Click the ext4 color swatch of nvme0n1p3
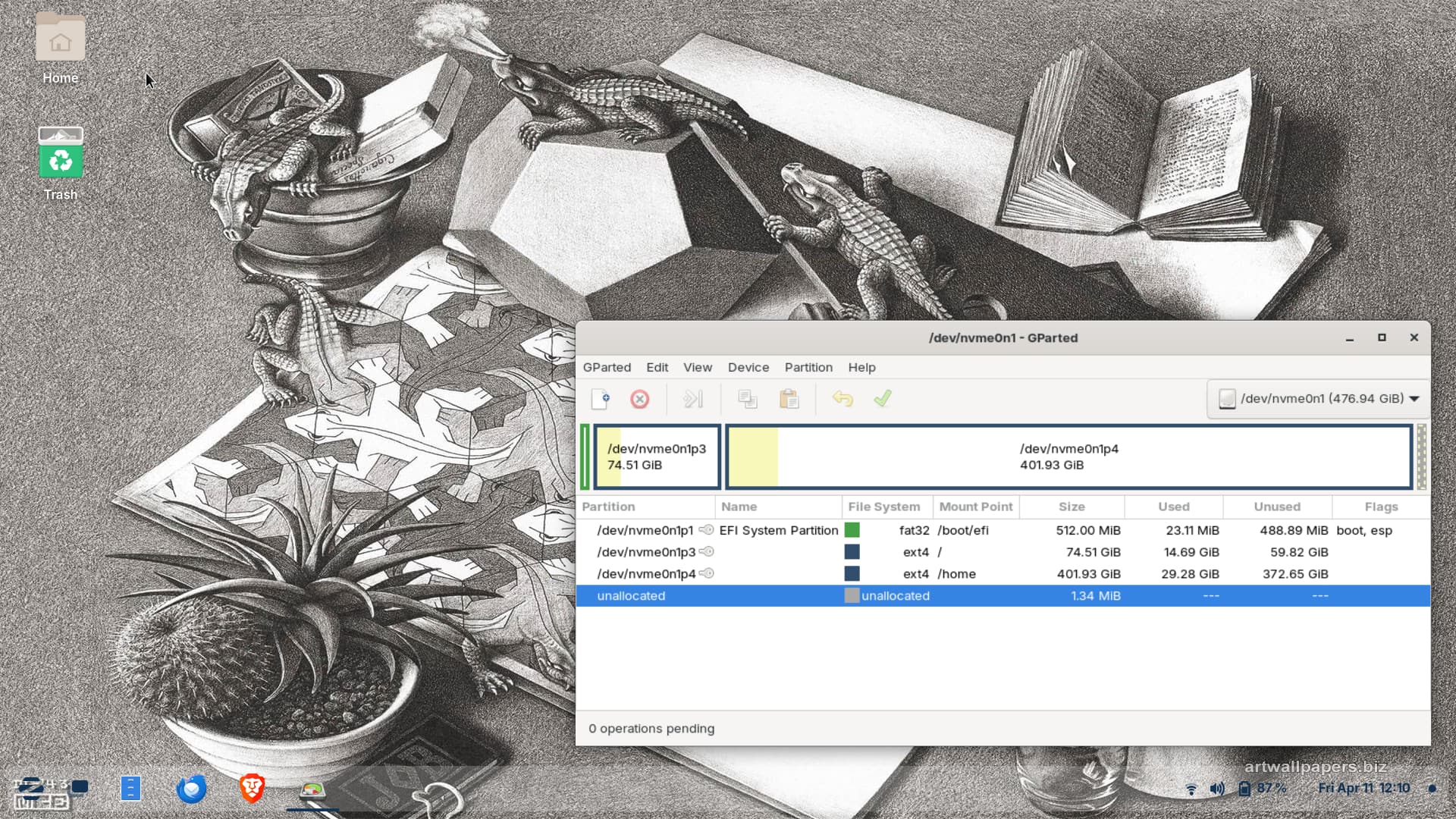 pyautogui.click(x=852, y=551)
